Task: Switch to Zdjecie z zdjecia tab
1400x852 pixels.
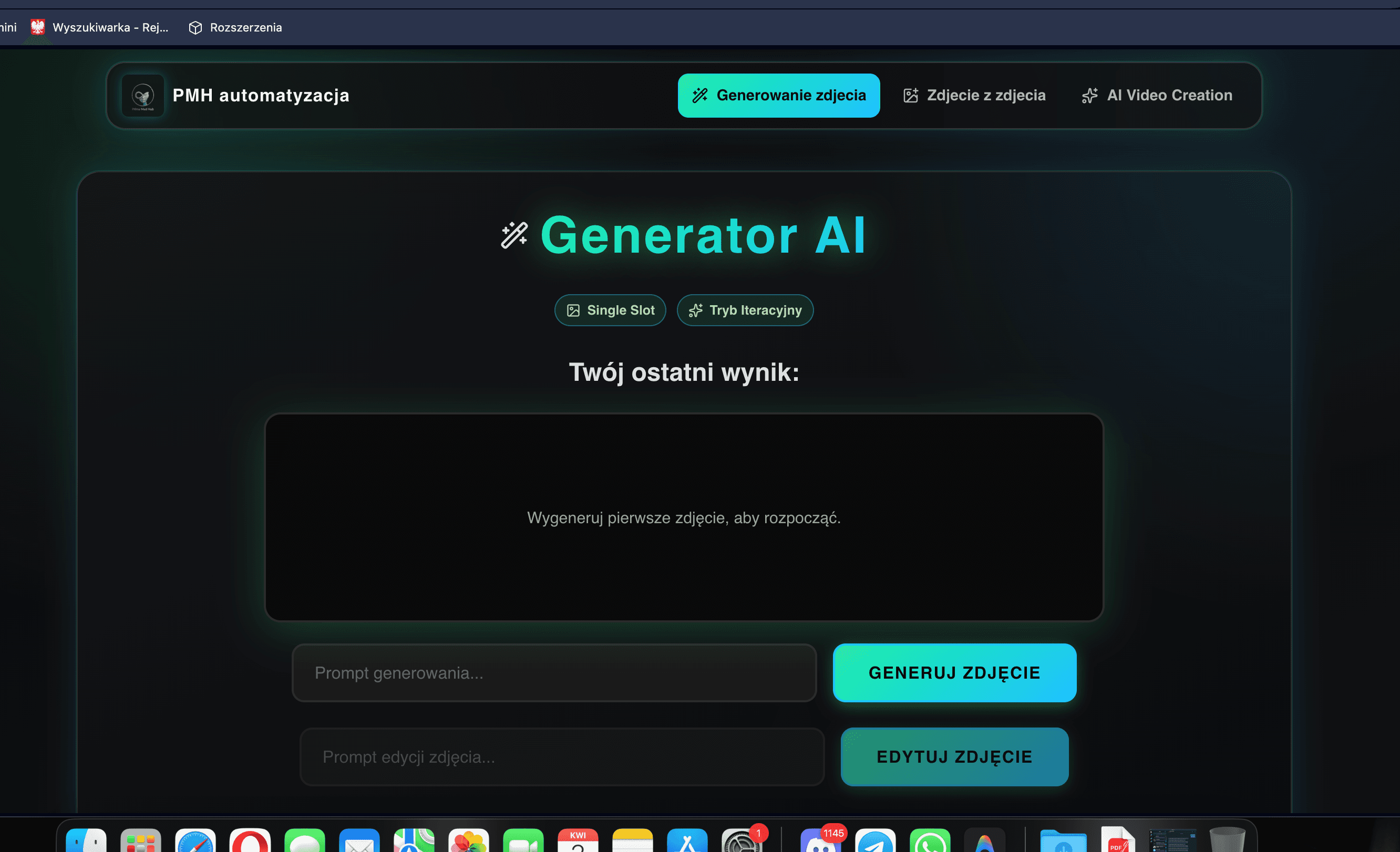Action: tap(974, 96)
